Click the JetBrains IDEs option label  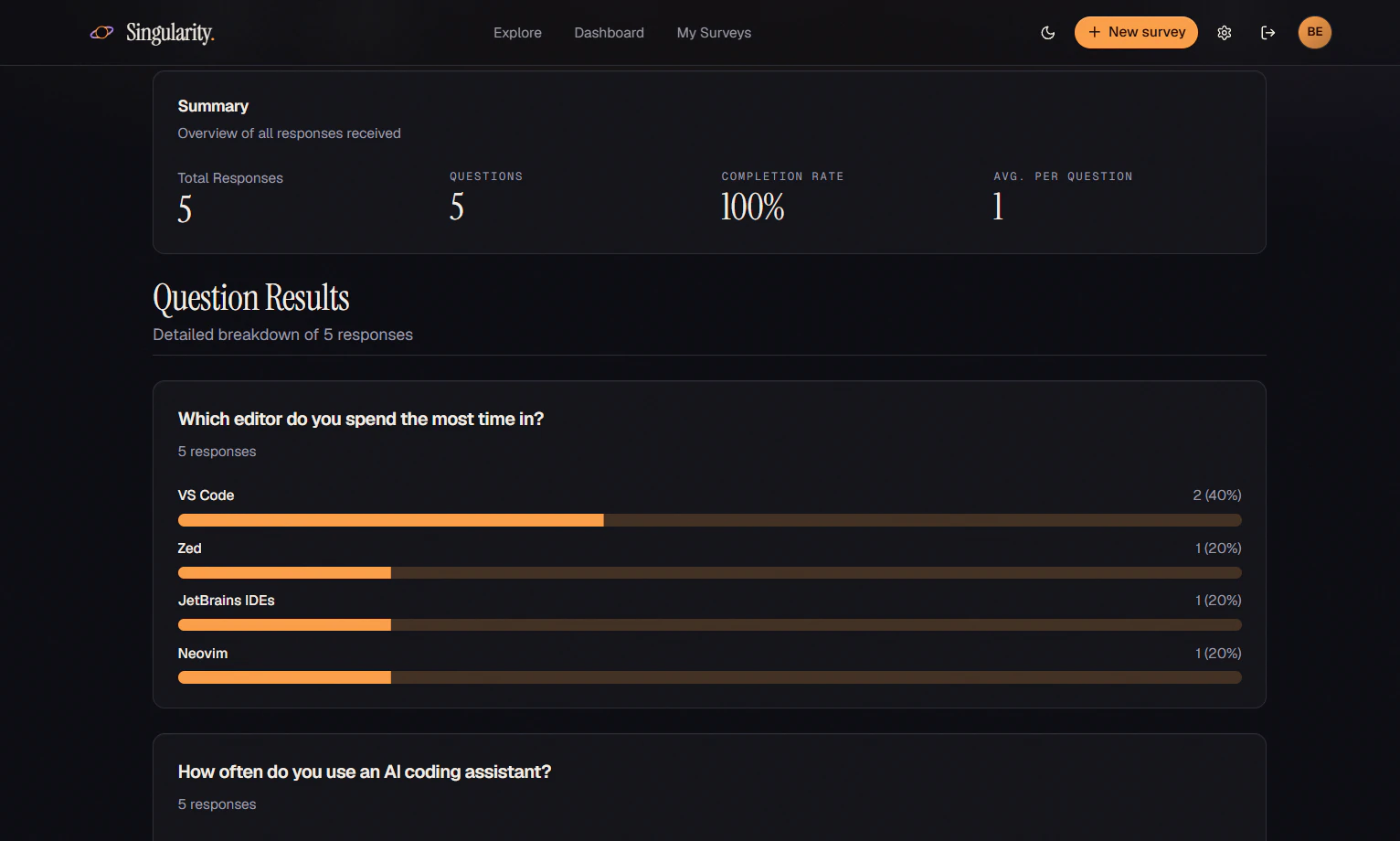point(226,601)
